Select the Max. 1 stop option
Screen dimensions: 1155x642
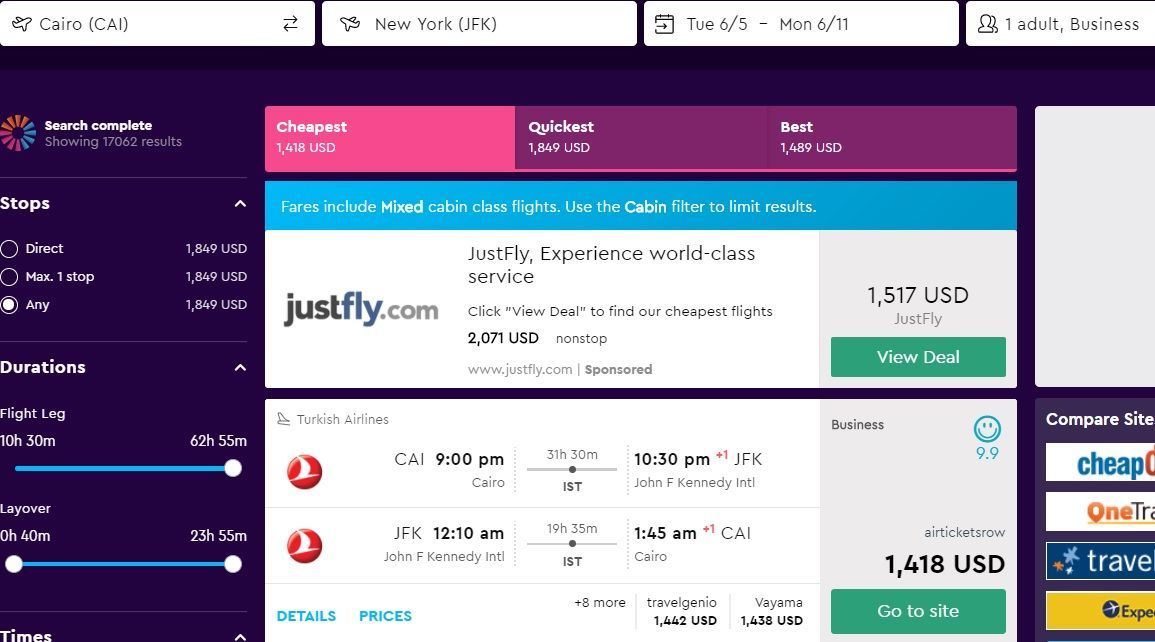point(10,277)
